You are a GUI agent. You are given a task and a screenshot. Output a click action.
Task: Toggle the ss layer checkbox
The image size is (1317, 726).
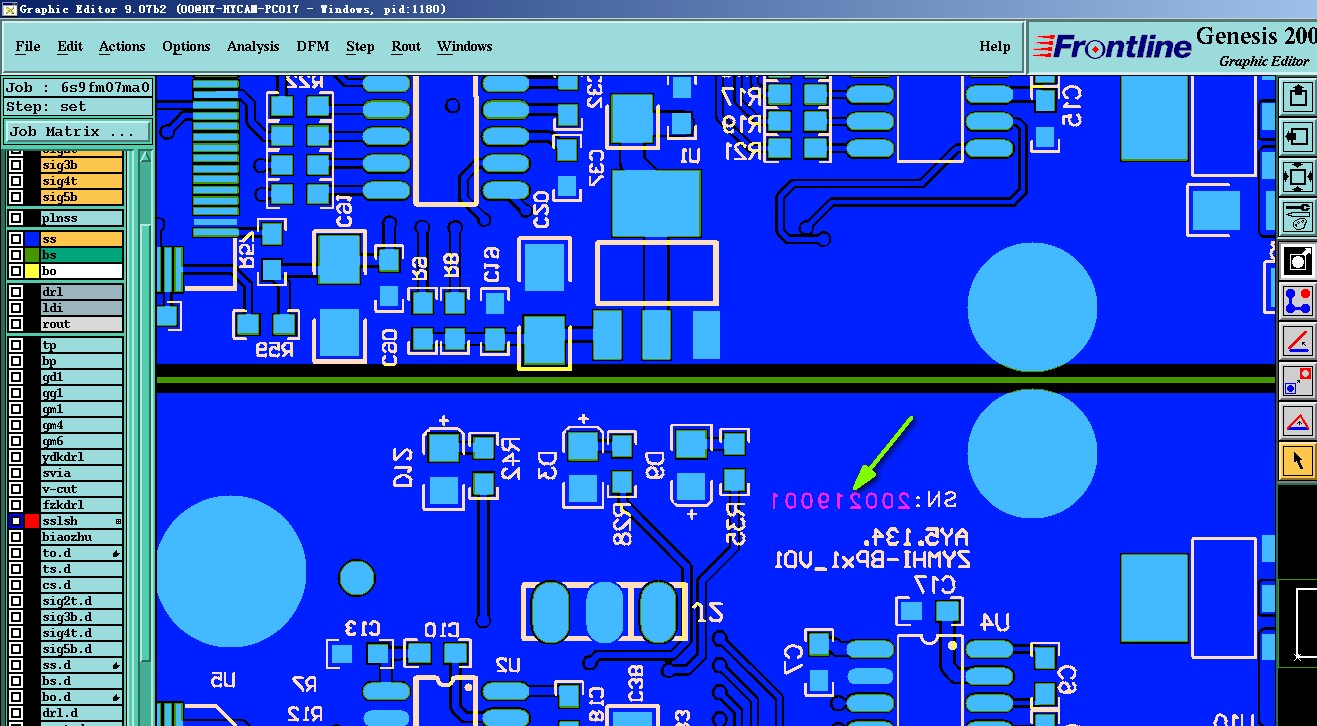coord(16,239)
